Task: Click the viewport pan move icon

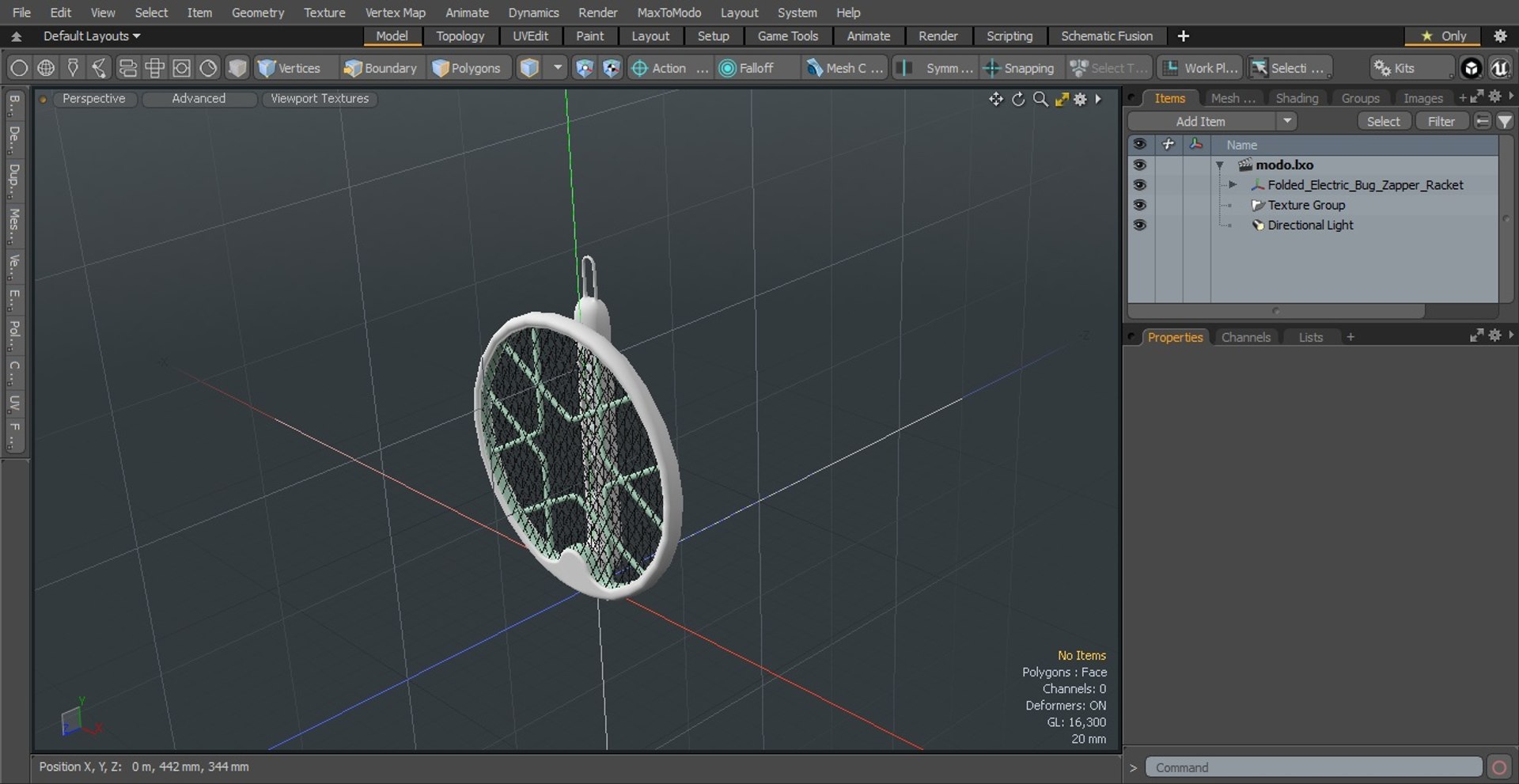Action: pos(995,99)
